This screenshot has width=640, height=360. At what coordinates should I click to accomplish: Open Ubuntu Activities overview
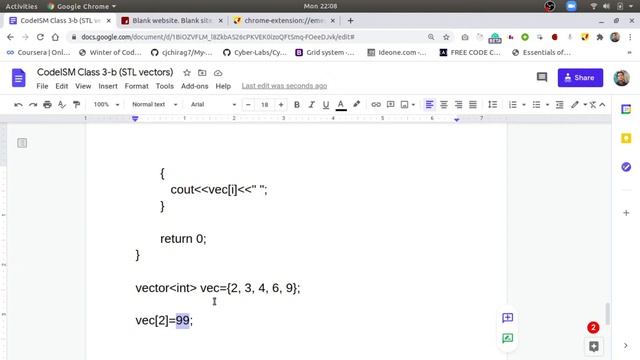[21, 6]
